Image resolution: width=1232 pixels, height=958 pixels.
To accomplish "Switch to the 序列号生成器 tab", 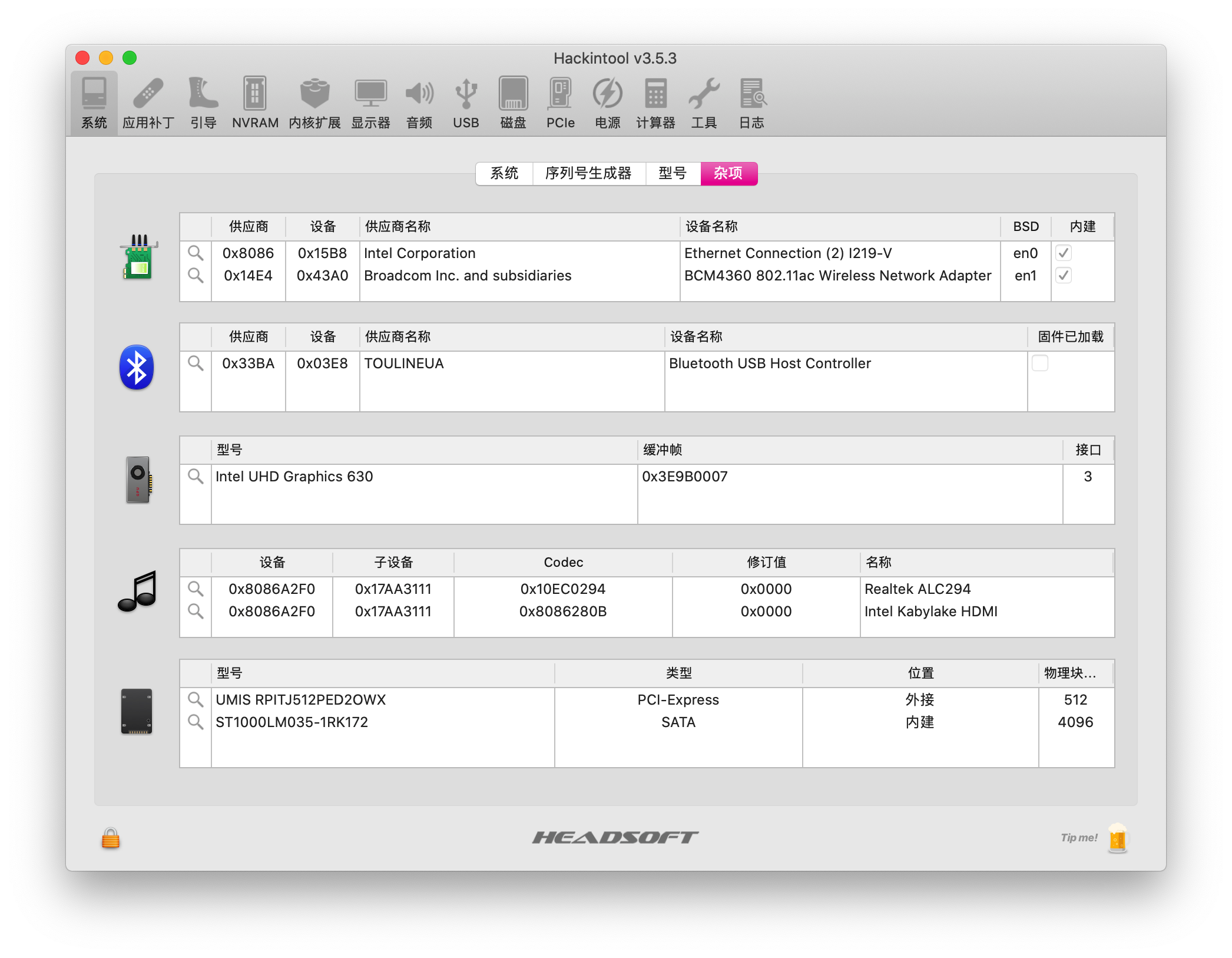I will click(588, 173).
